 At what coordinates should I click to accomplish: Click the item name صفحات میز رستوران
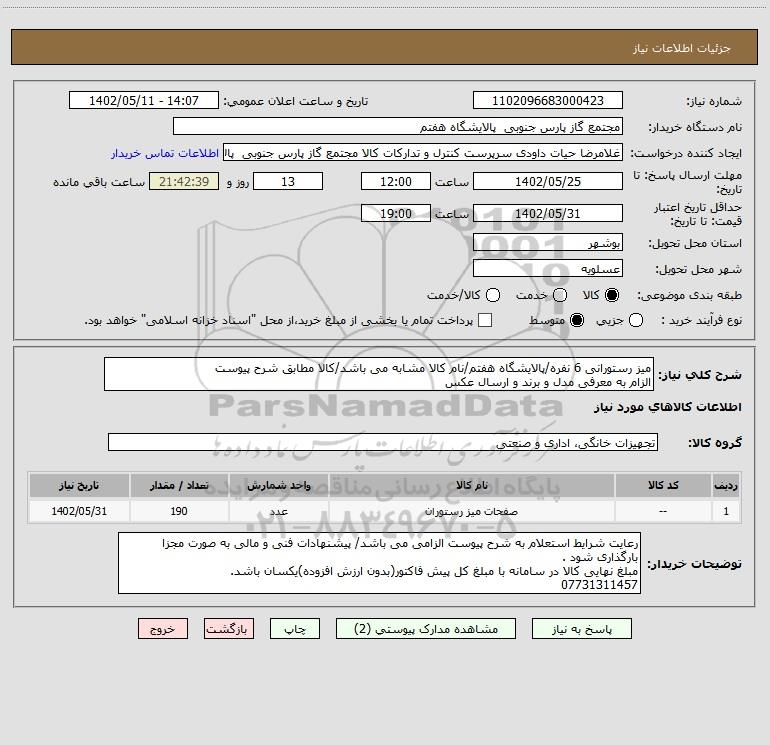coord(471,511)
